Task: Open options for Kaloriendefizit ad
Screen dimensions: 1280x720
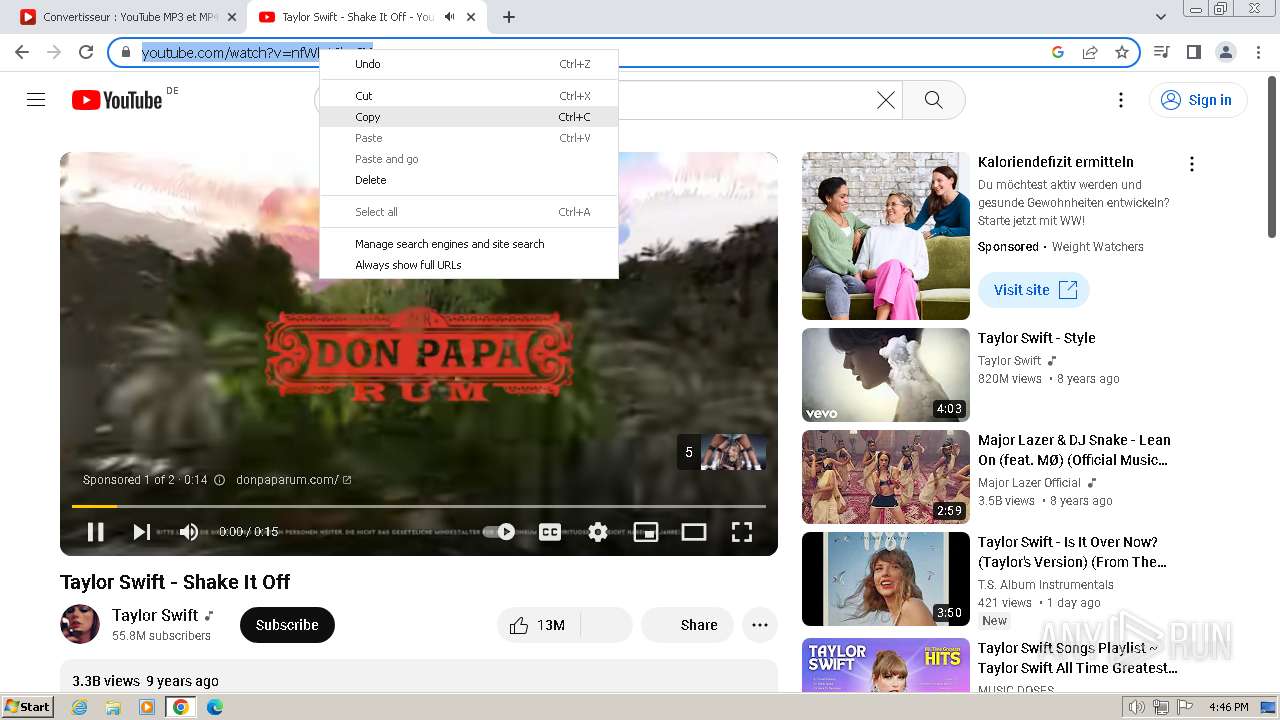Action: [1191, 164]
